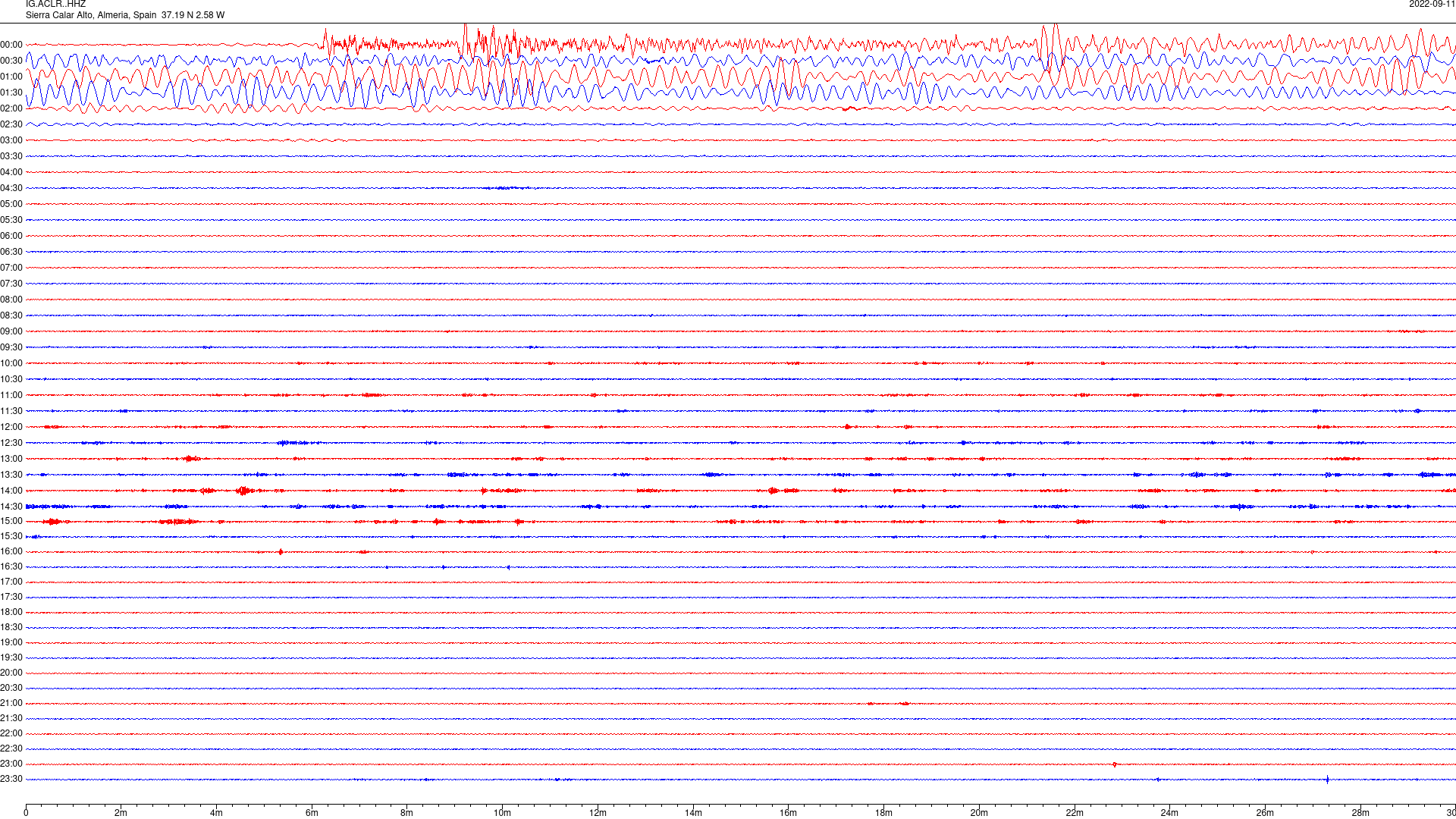
Task: Click the 0 origin on the time axis
Action: [26, 813]
